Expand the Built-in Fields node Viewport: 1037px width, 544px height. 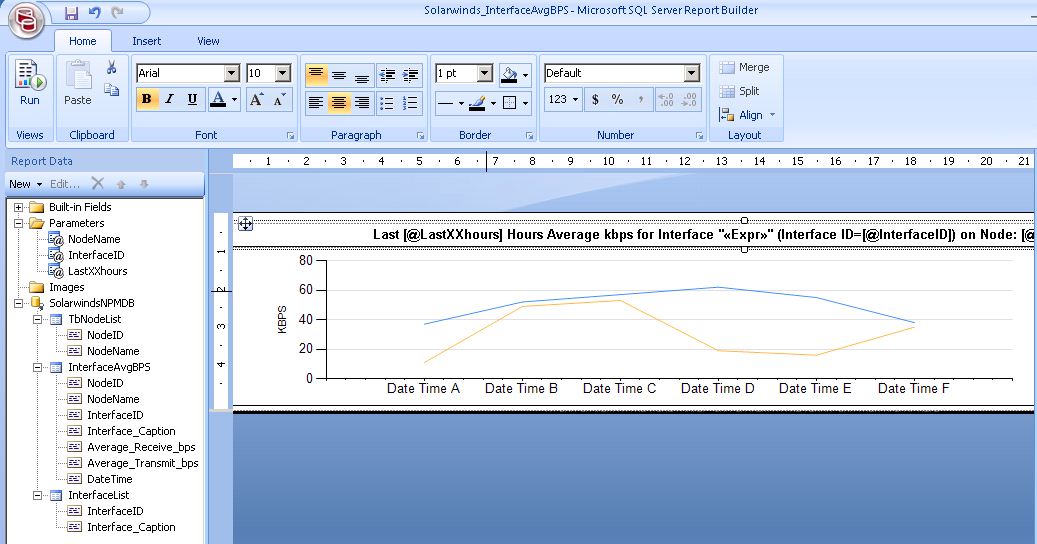coord(19,208)
